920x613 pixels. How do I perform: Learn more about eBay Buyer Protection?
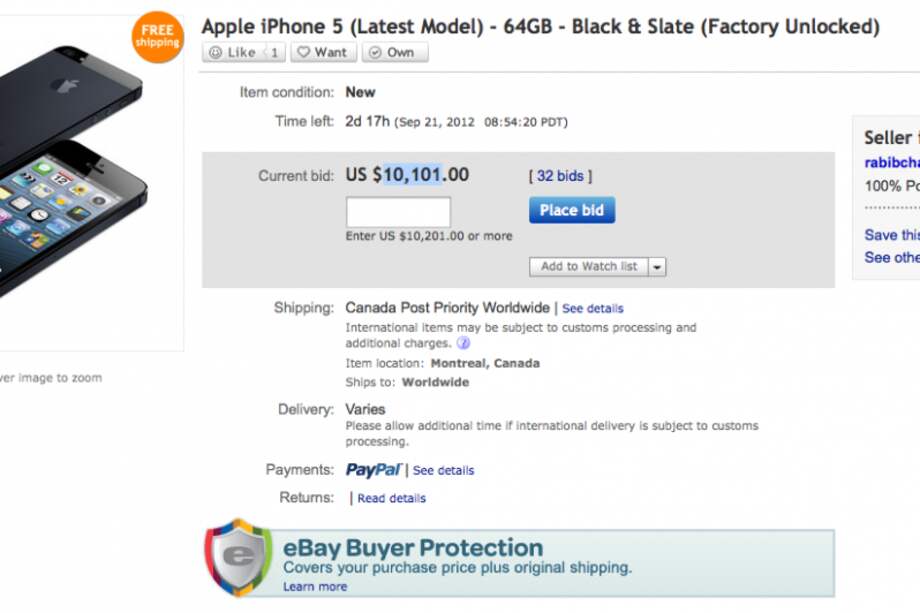click(315, 586)
